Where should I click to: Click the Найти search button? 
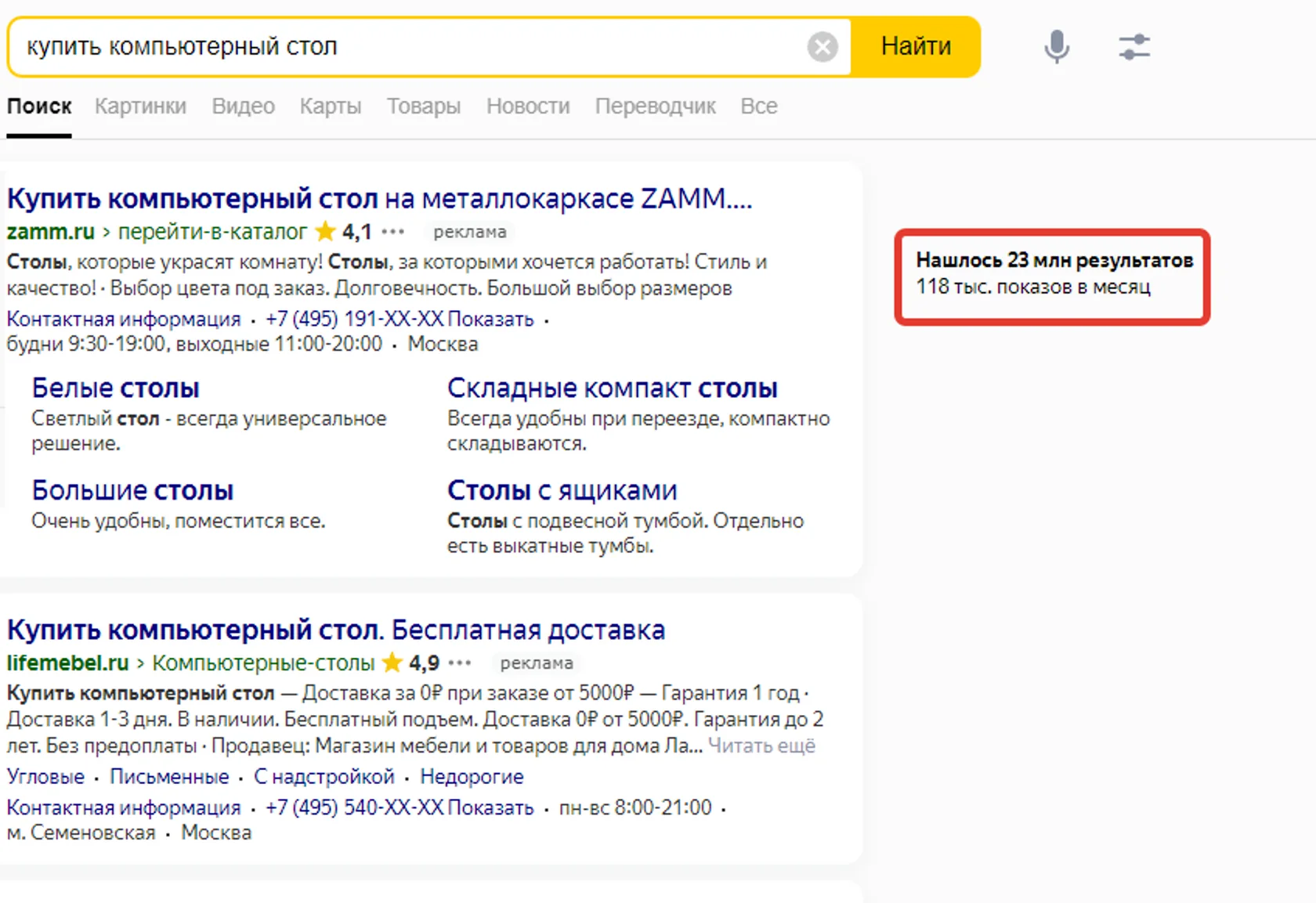coord(916,47)
